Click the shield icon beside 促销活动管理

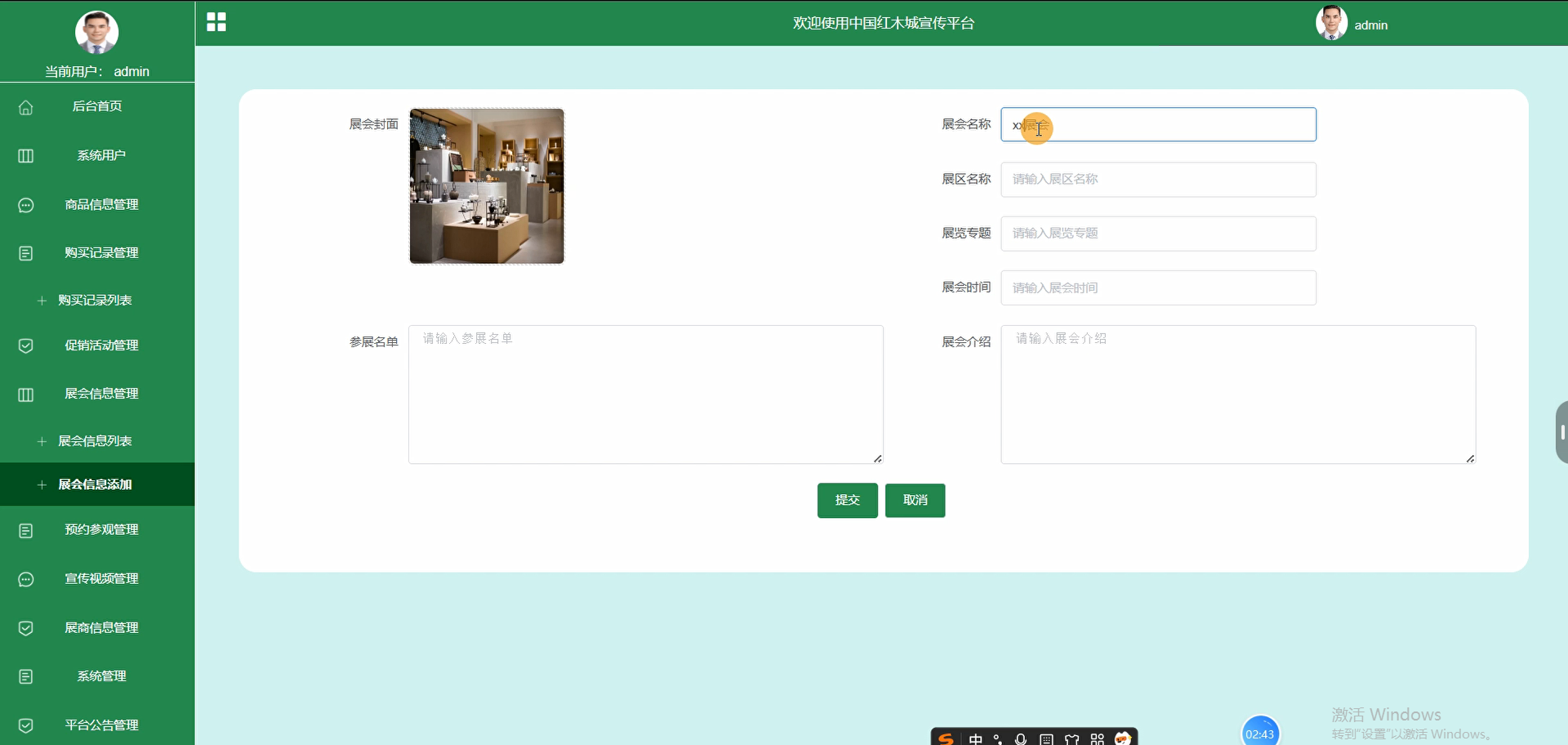[x=25, y=346]
